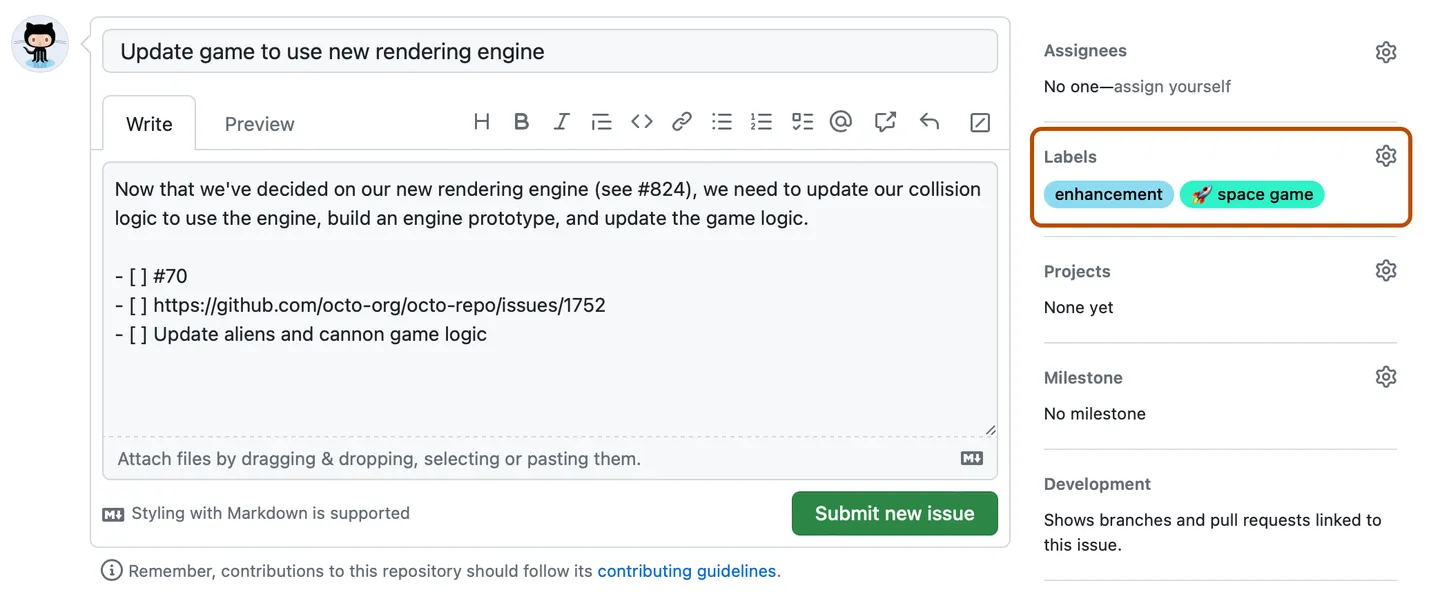Viewport: 1440px width, 596px height.
Task: Open the contributing guidelines link
Action: pyautogui.click(x=686, y=571)
